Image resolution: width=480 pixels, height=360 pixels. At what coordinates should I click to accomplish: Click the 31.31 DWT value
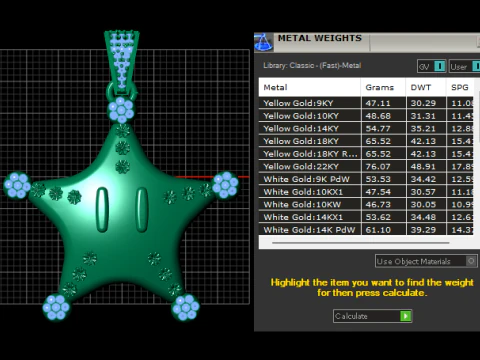pyautogui.click(x=423, y=116)
